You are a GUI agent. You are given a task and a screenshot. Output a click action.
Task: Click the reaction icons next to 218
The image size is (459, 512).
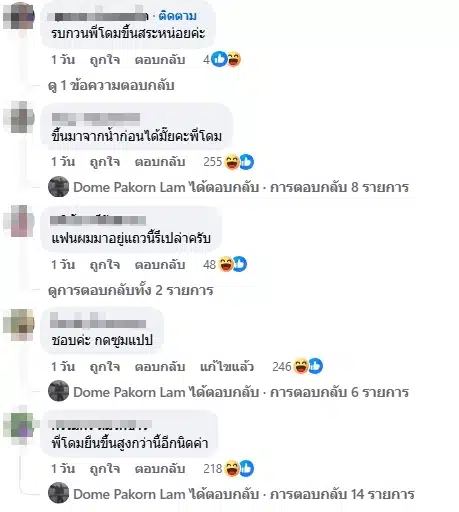[x=239, y=469]
